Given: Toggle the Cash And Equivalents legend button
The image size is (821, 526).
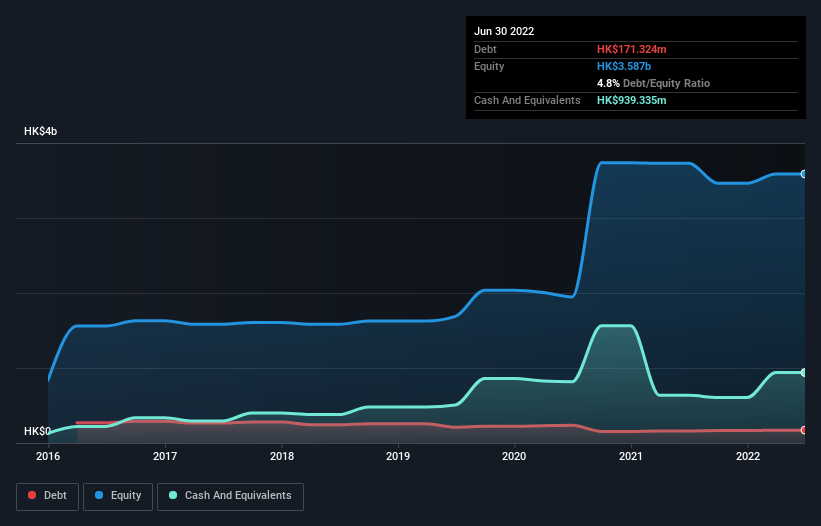Looking at the screenshot, I should (x=230, y=496).
